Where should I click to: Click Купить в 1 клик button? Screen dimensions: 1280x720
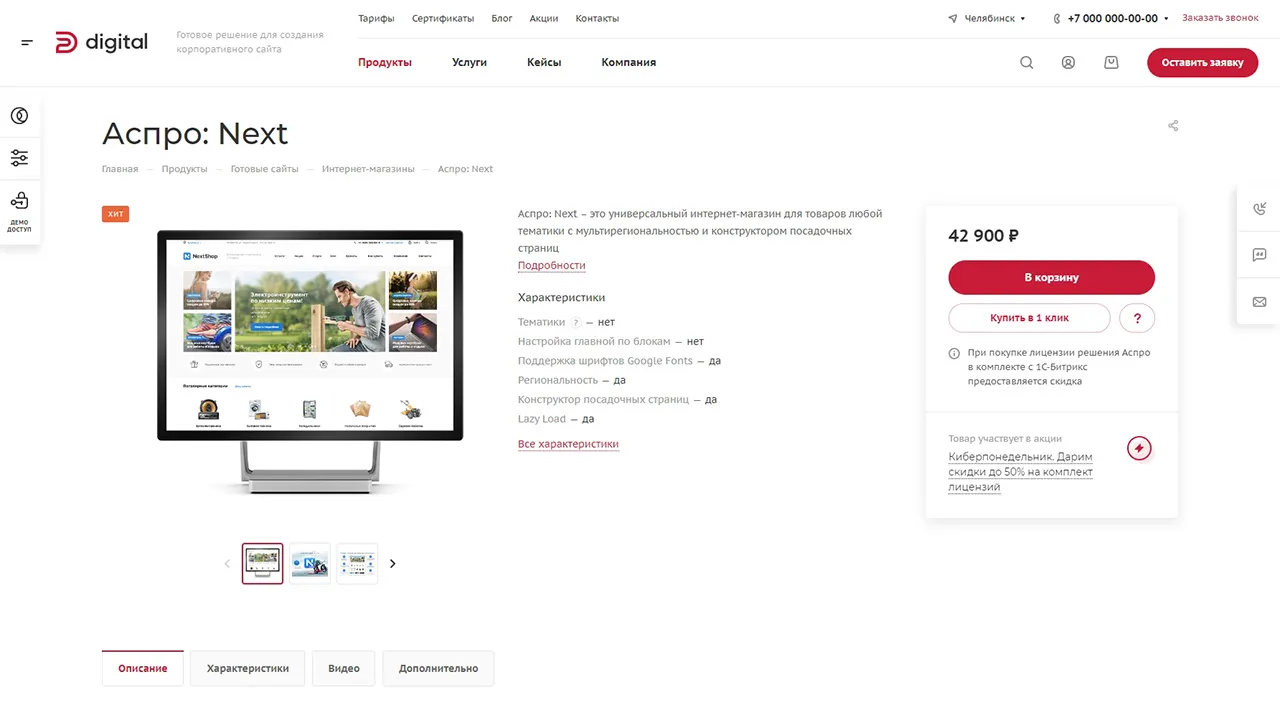(x=1029, y=318)
